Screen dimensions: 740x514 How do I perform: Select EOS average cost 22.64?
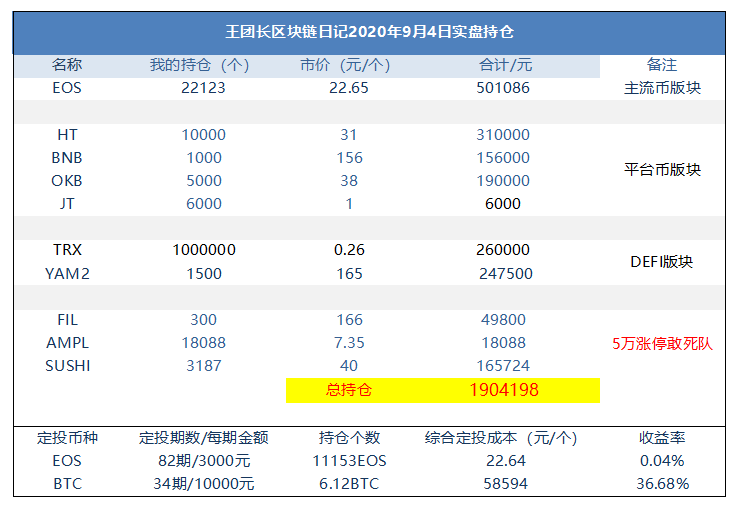click(x=506, y=461)
